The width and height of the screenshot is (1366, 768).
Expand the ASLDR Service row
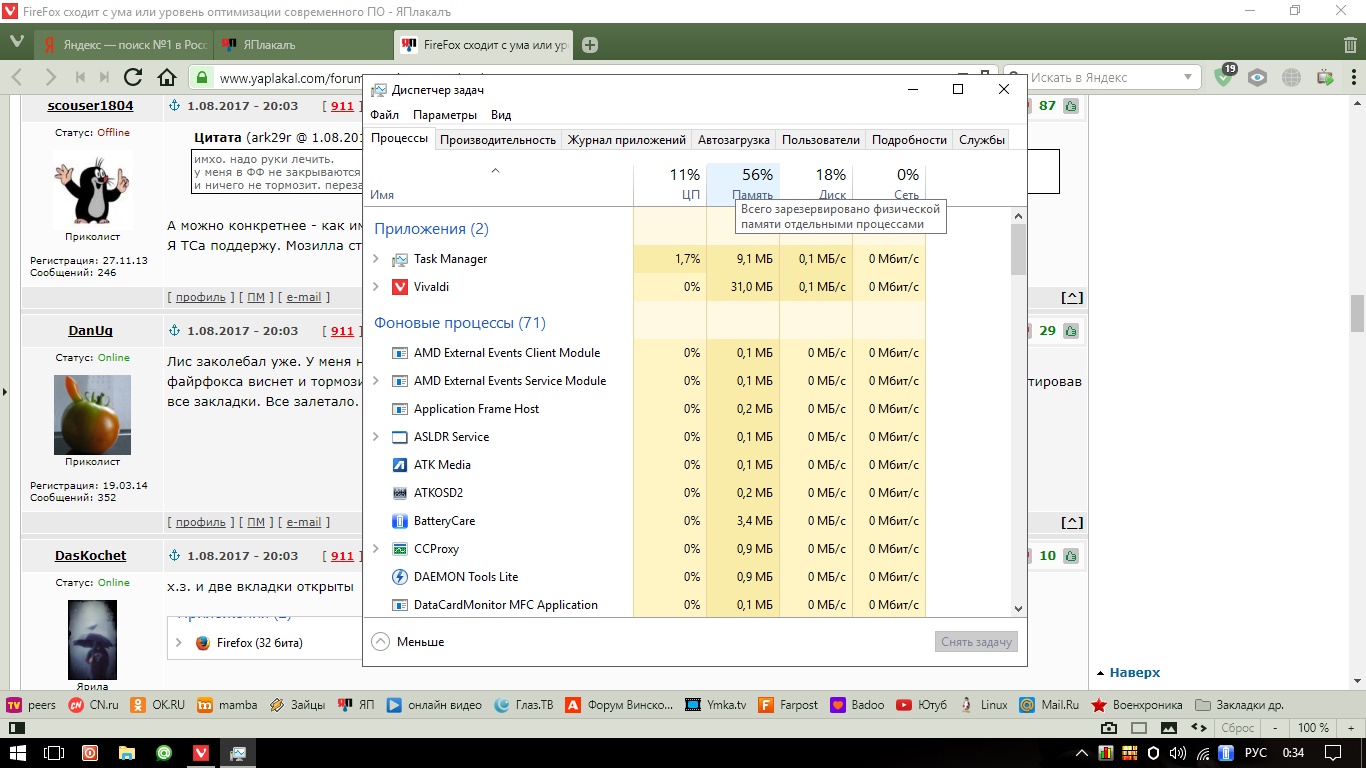click(x=376, y=437)
